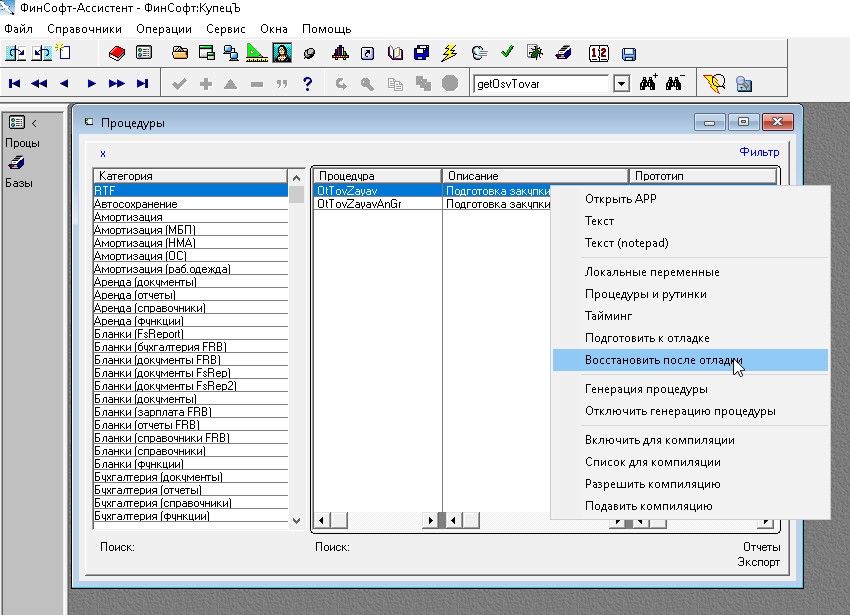Click the Фильтр link
This screenshot has width=850, height=615.
click(758, 153)
